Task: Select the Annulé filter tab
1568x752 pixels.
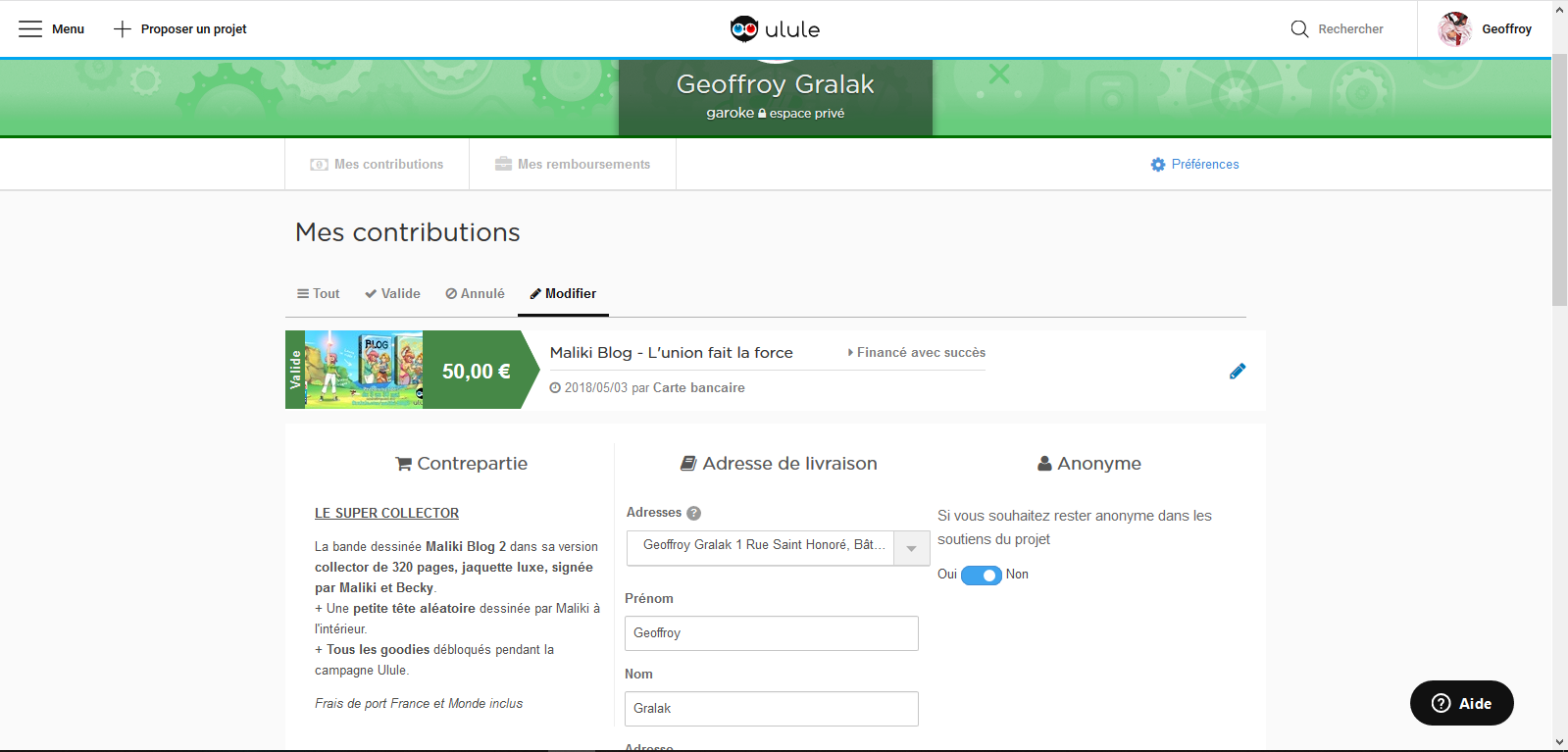Action: point(475,294)
